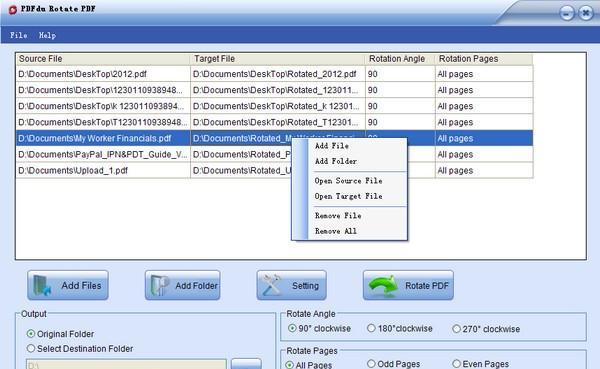The height and width of the screenshot is (369, 600).
Task: Choose Remove All from context menu
Action: tap(336, 231)
